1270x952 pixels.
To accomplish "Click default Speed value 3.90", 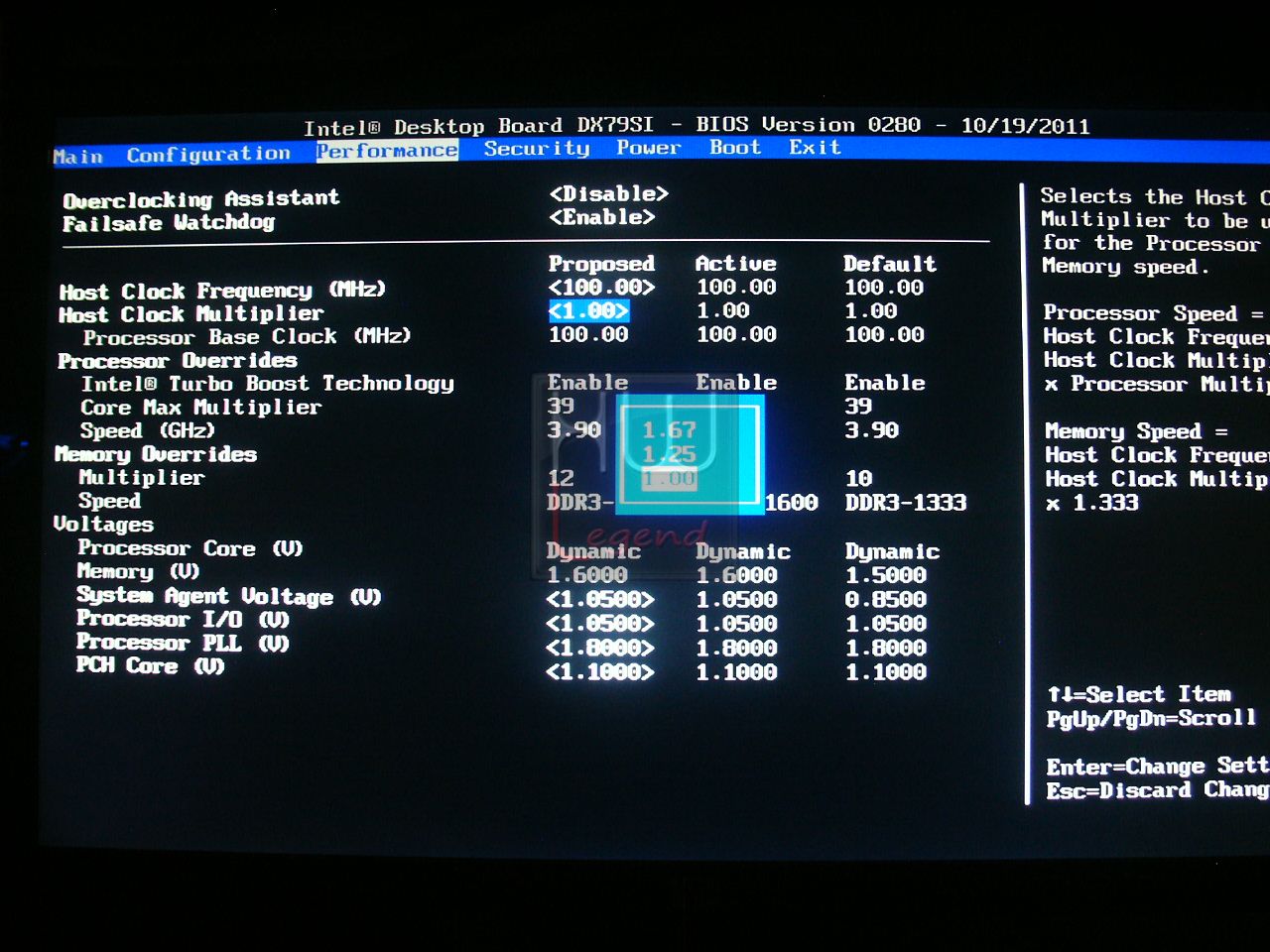I will coord(872,430).
